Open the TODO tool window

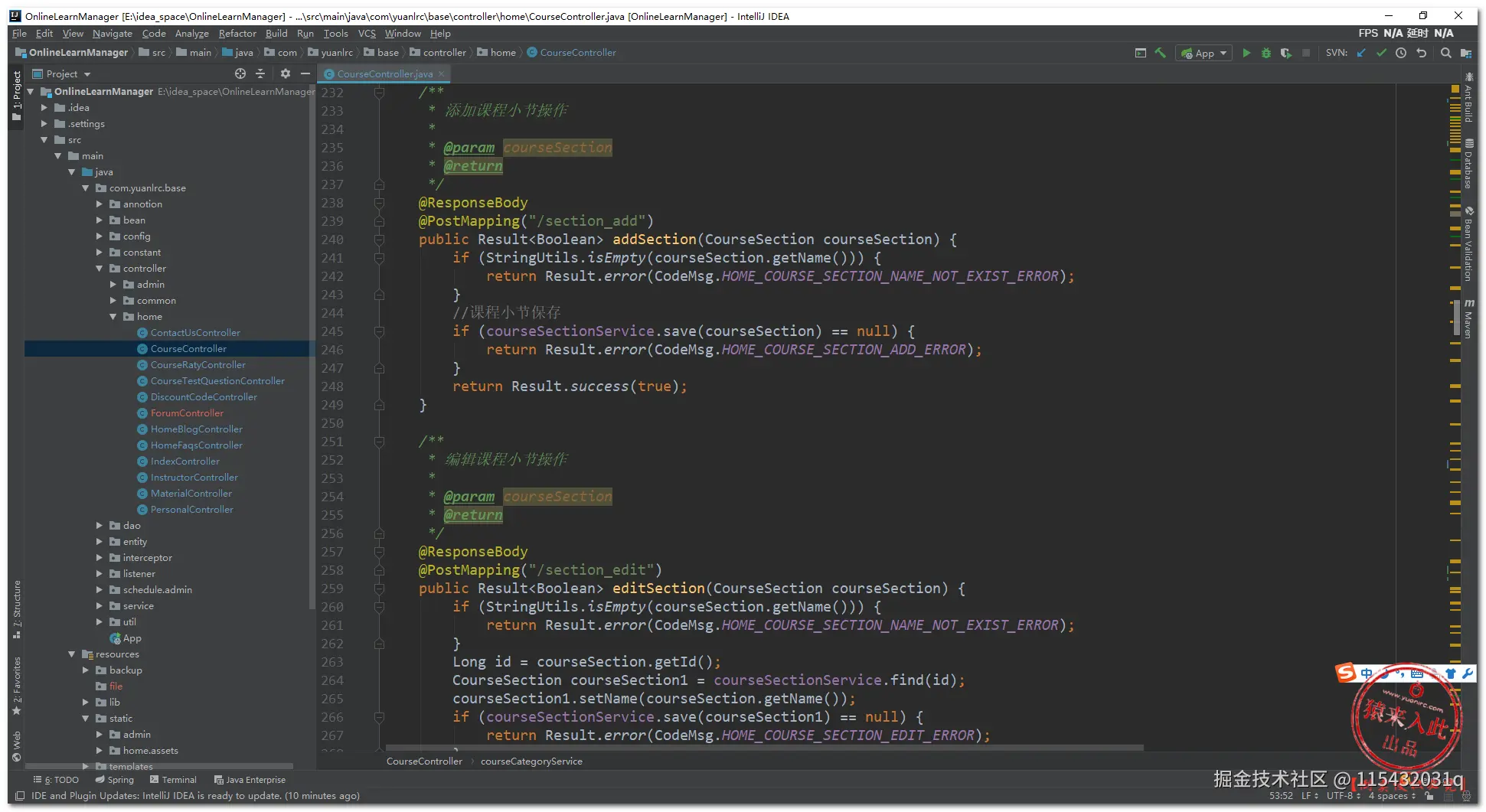tap(56, 780)
